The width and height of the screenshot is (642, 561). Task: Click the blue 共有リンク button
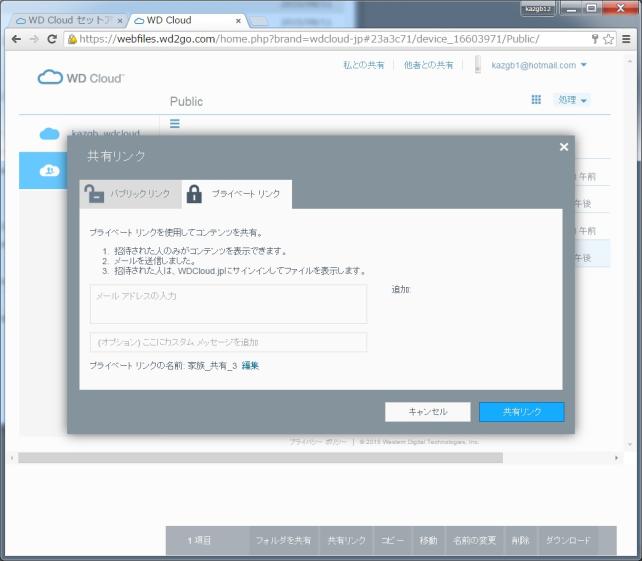tap(522, 412)
